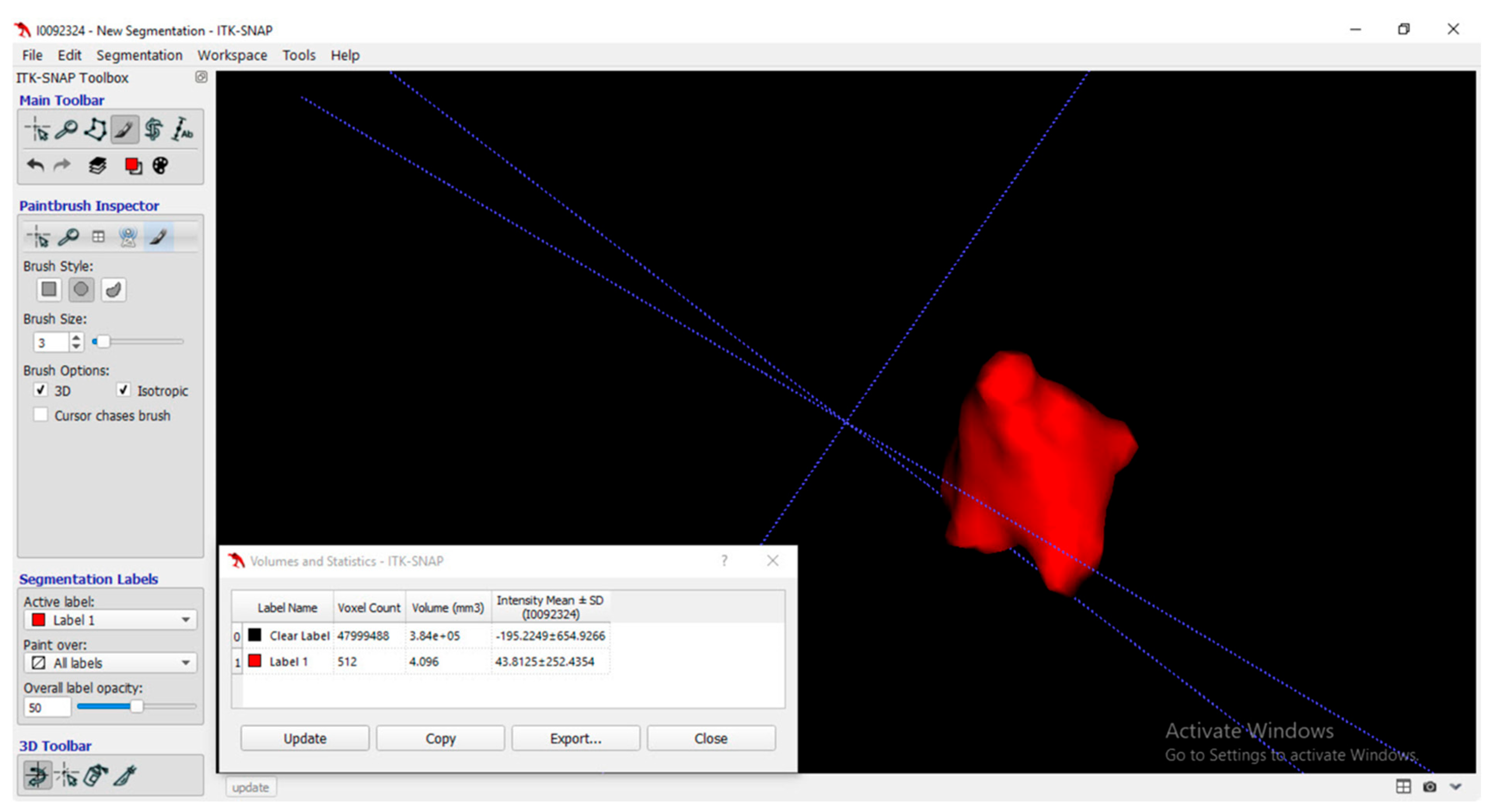Select the 3D scalpel tool
The width and height of the screenshot is (1489, 812).
coord(125,775)
